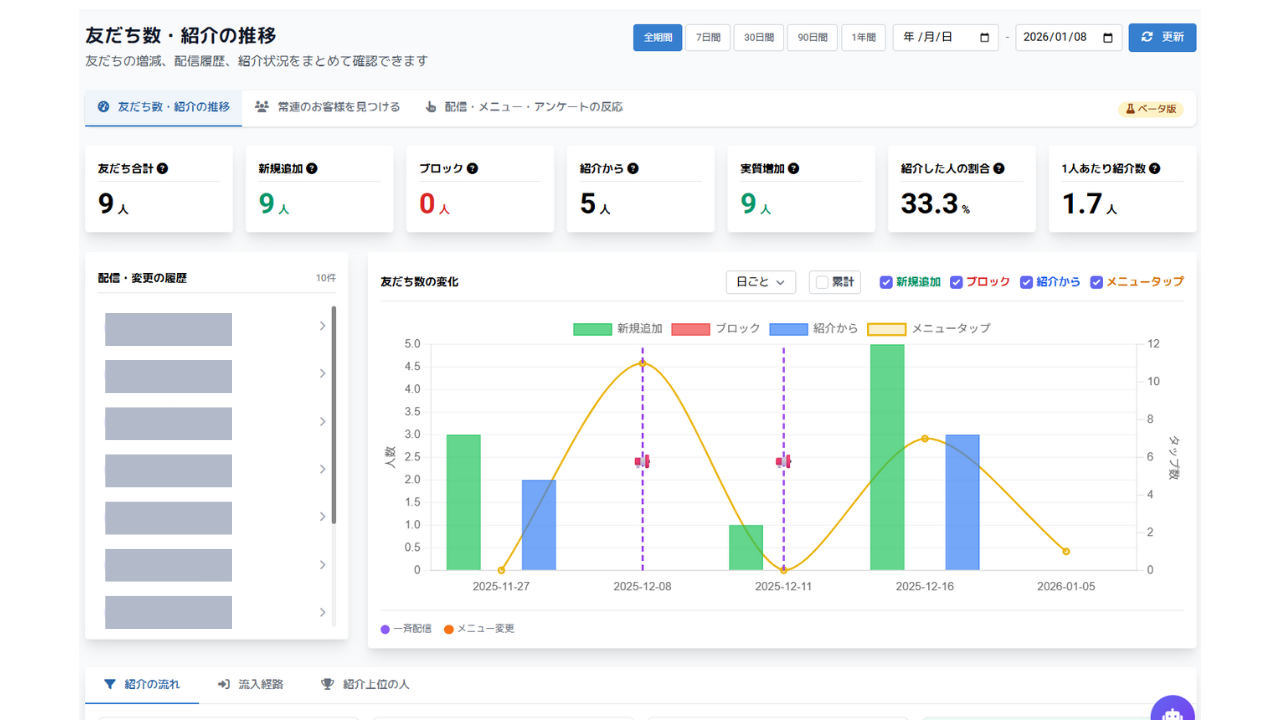Select the 30日間 range button
The height and width of the screenshot is (720, 1280).
point(758,38)
